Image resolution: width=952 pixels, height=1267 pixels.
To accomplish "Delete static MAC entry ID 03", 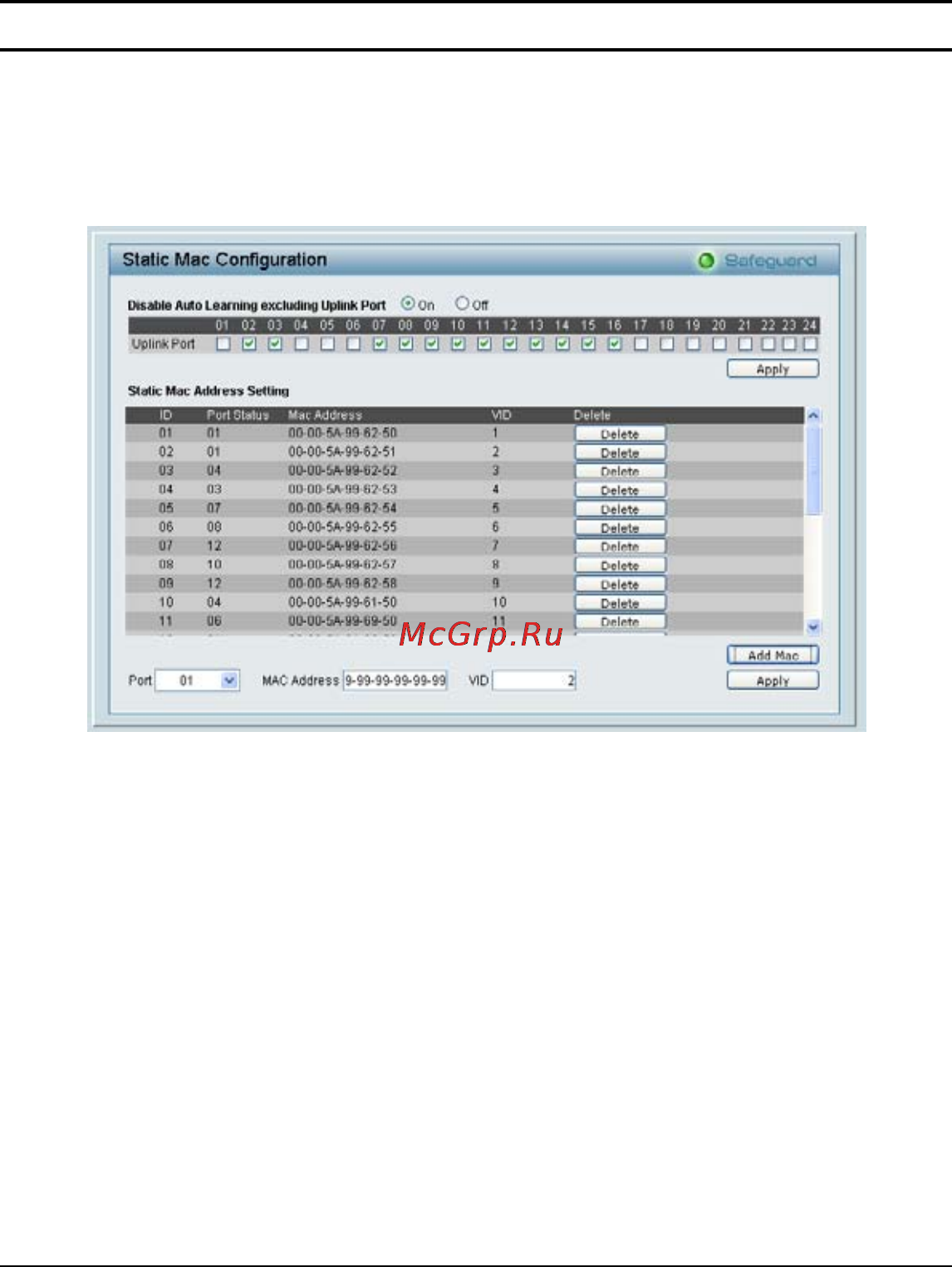I will 620,471.
